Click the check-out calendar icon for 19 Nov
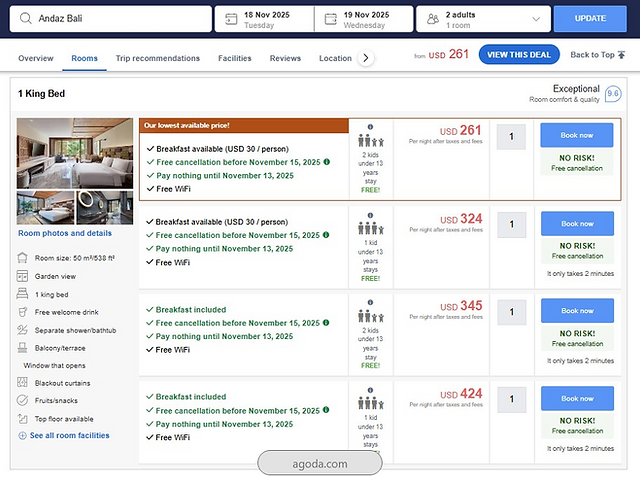 [331, 19]
